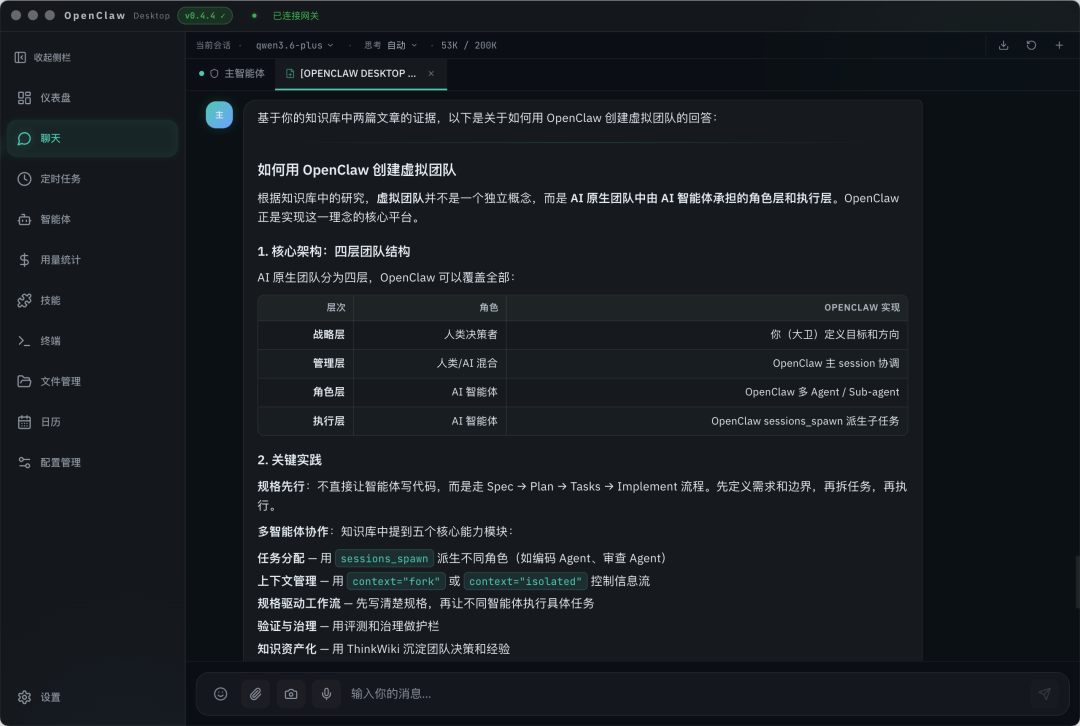Collapse the sidebar with 收起侧栏
This screenshot has width=1080, height=726.
click(x=43, y=57)
